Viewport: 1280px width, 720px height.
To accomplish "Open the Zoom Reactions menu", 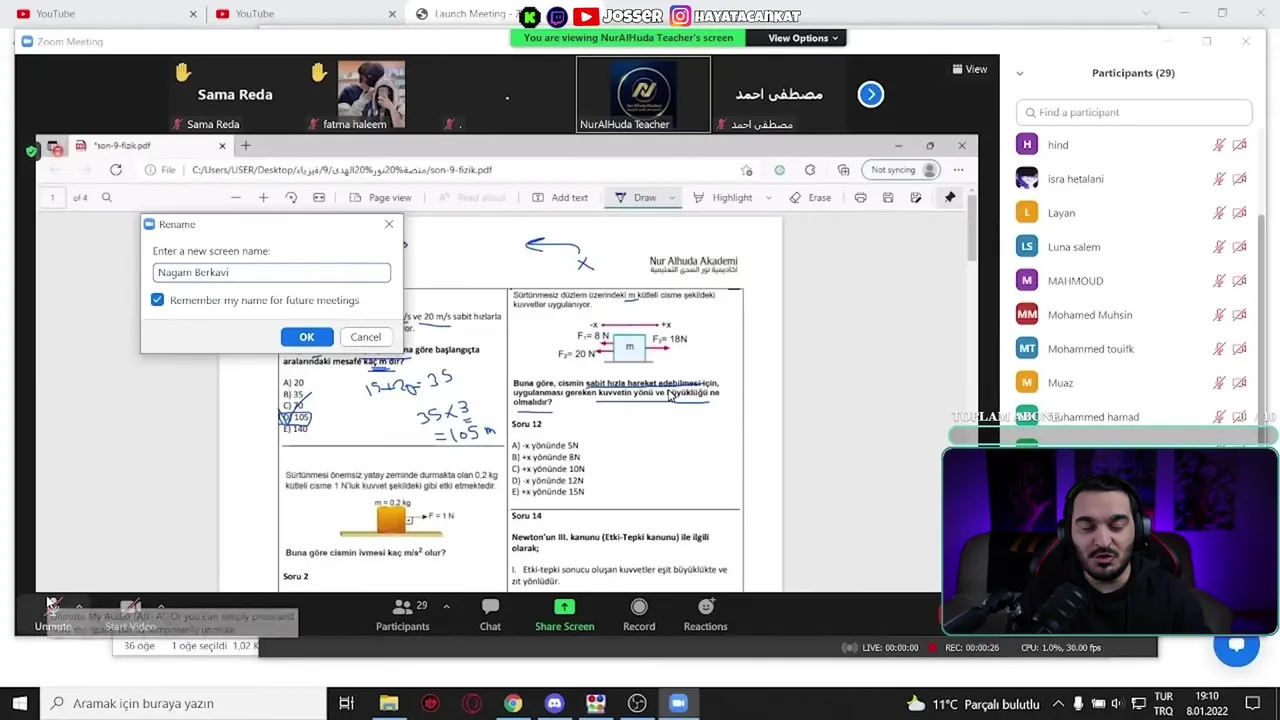I will coord(705,614).
